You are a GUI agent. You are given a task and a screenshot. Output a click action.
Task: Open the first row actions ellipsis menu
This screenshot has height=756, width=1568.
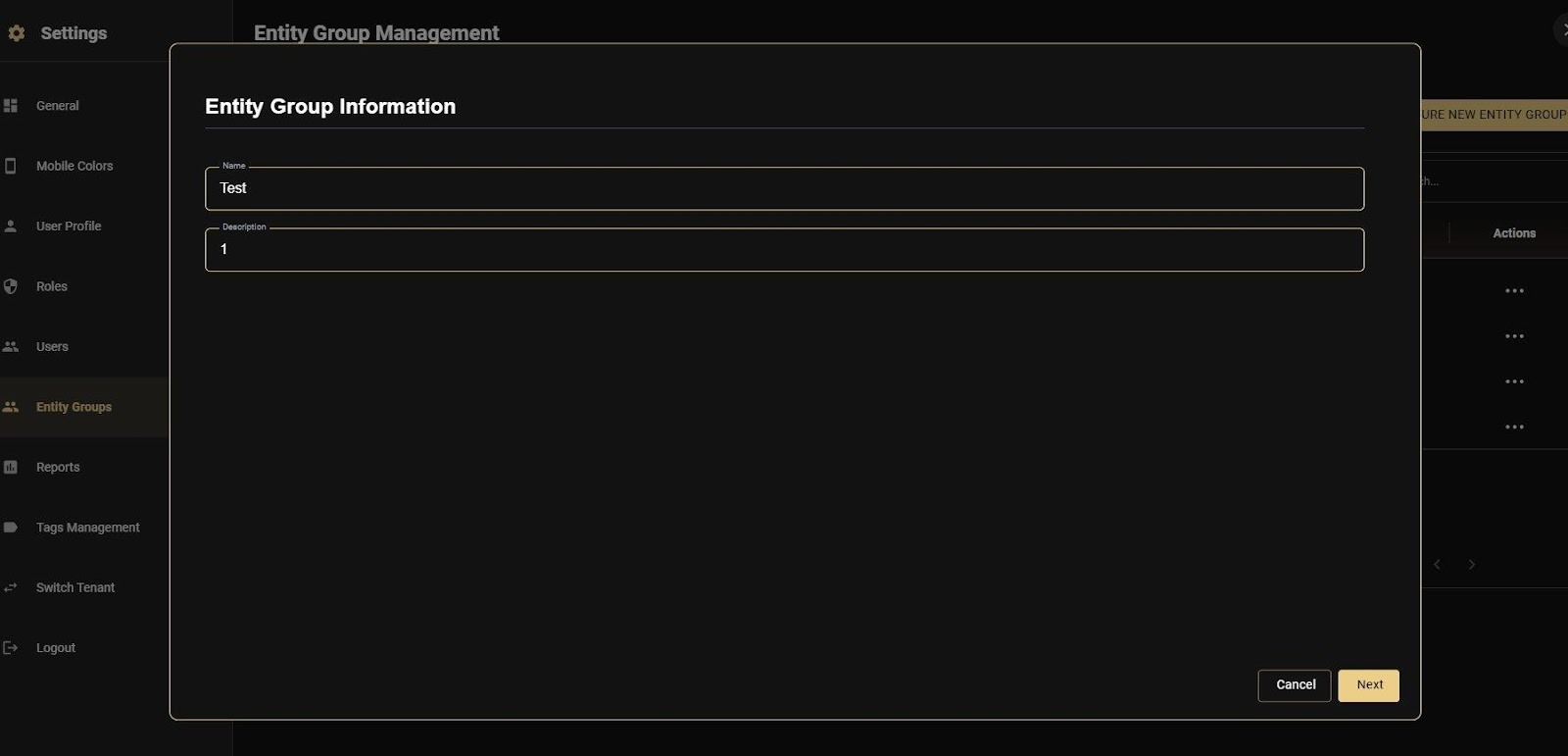1514,291
